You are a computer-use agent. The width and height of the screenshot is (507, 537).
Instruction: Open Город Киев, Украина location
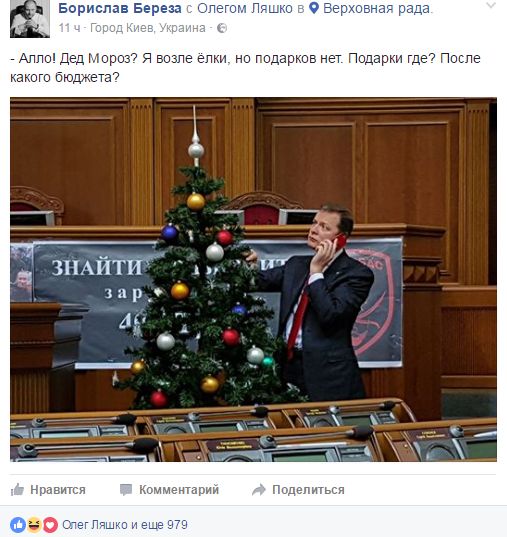(x=148, y=28)
